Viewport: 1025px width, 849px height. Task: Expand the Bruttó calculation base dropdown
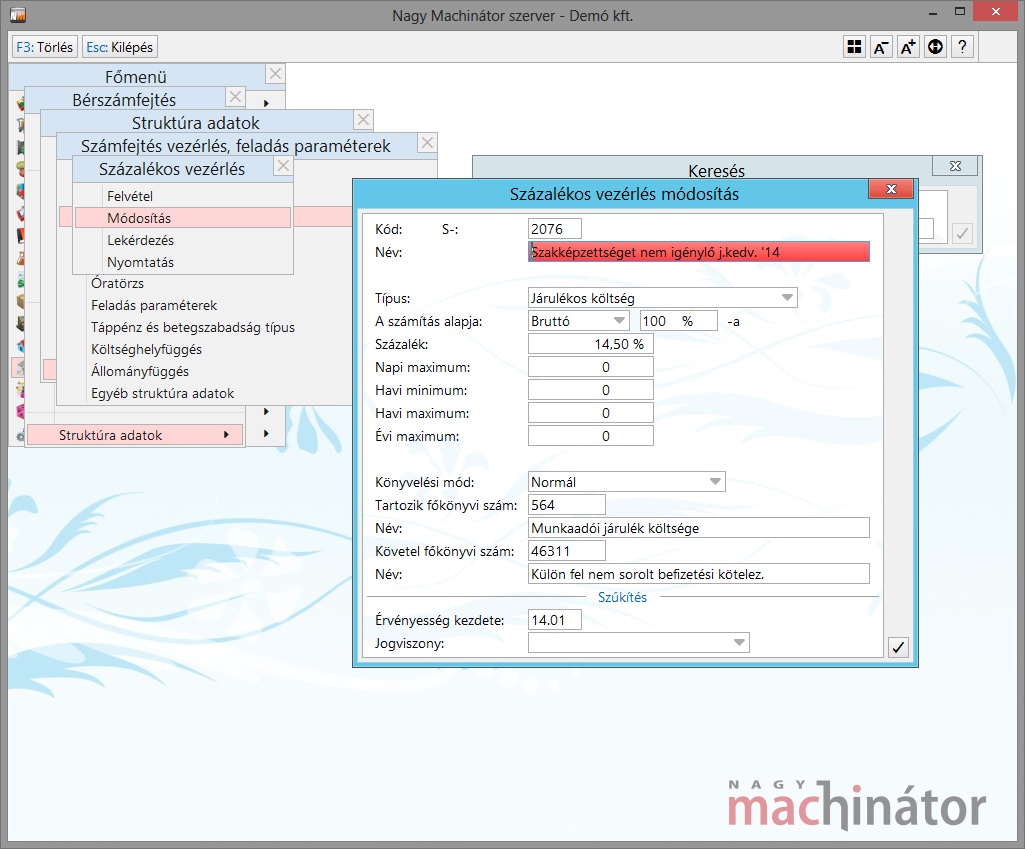(618, 321)
